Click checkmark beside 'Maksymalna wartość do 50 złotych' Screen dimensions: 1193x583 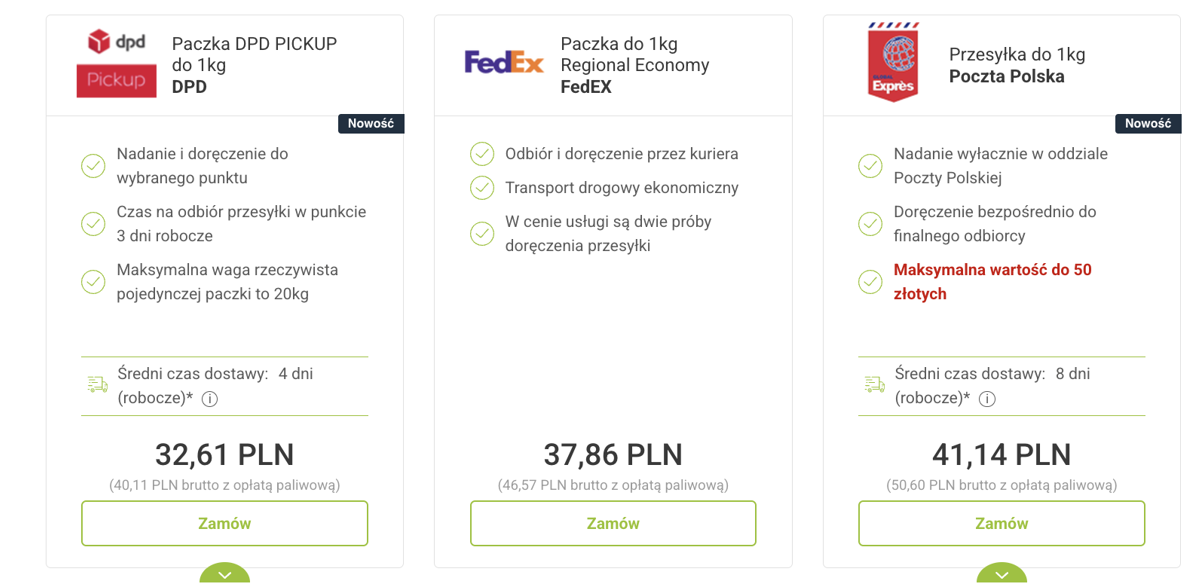click(870, 282)
